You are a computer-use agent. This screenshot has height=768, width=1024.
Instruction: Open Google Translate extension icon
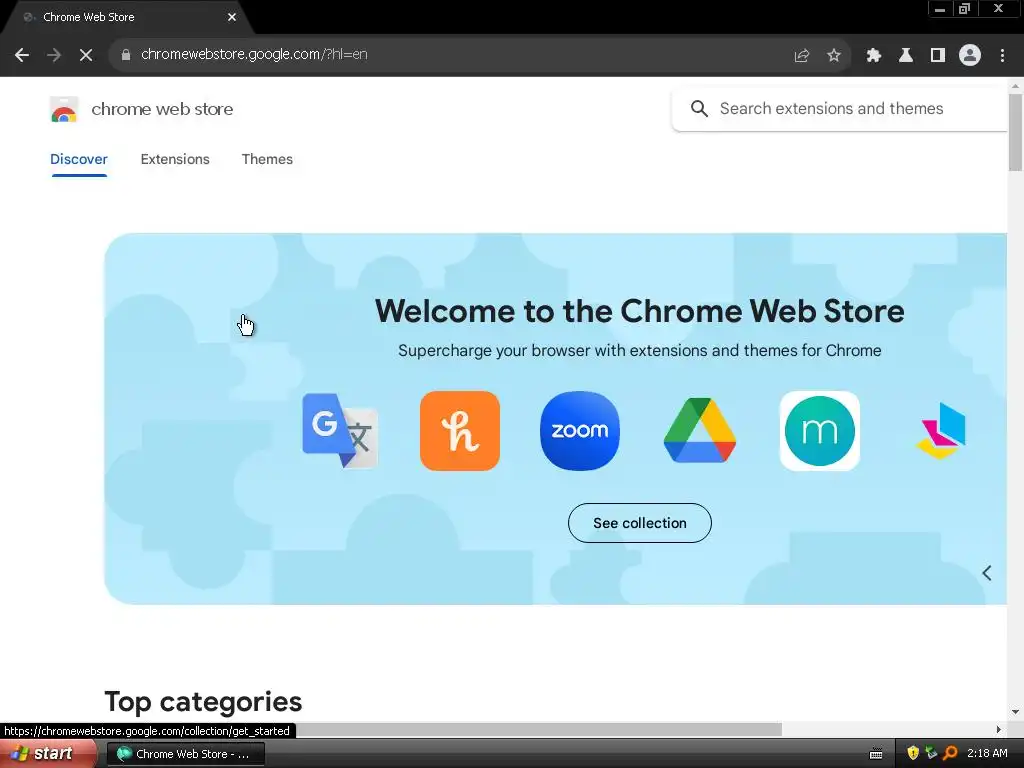(340, 431)
